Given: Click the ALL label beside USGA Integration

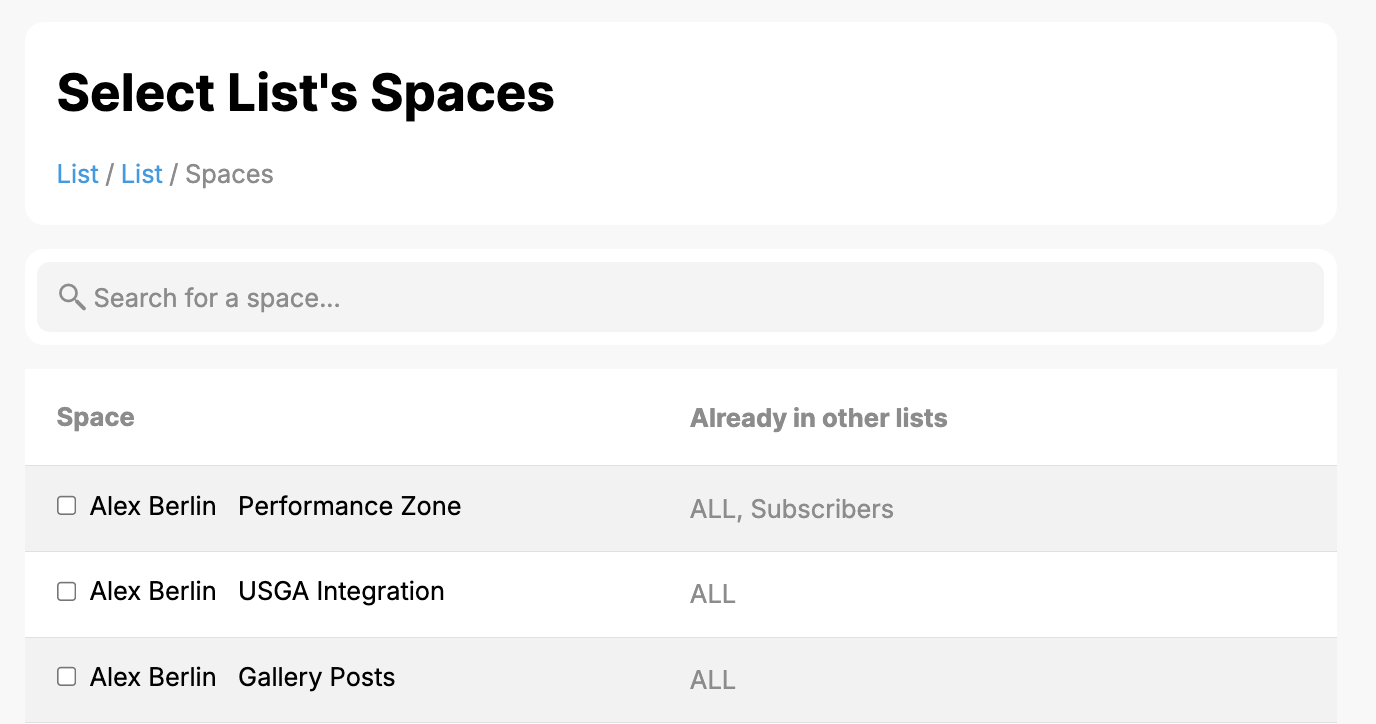Looking at the screenshot, I should 712,594.
